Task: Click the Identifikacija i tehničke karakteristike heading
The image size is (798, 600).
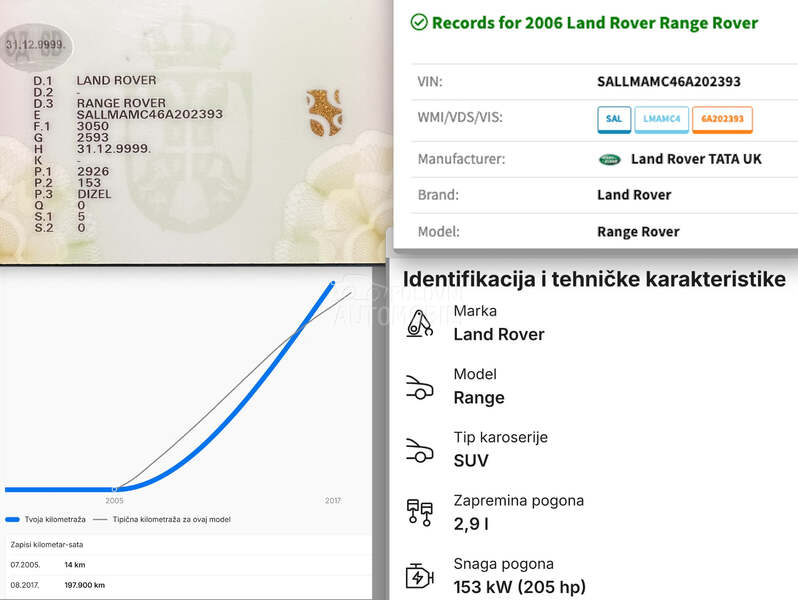Action: coord(594,279)
